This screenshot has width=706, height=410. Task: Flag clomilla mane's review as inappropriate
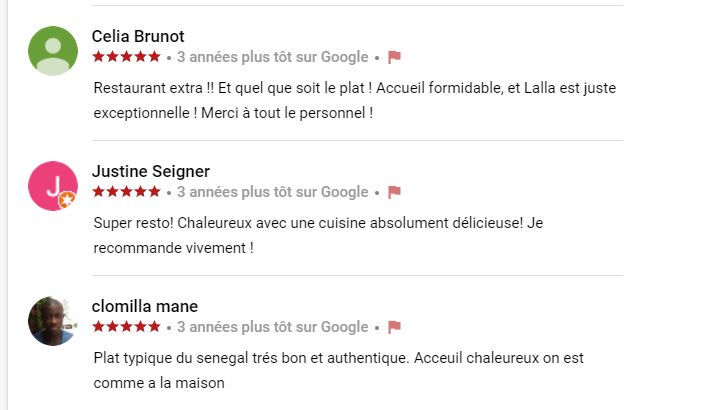pyautogui.click(x=394, y=327)
